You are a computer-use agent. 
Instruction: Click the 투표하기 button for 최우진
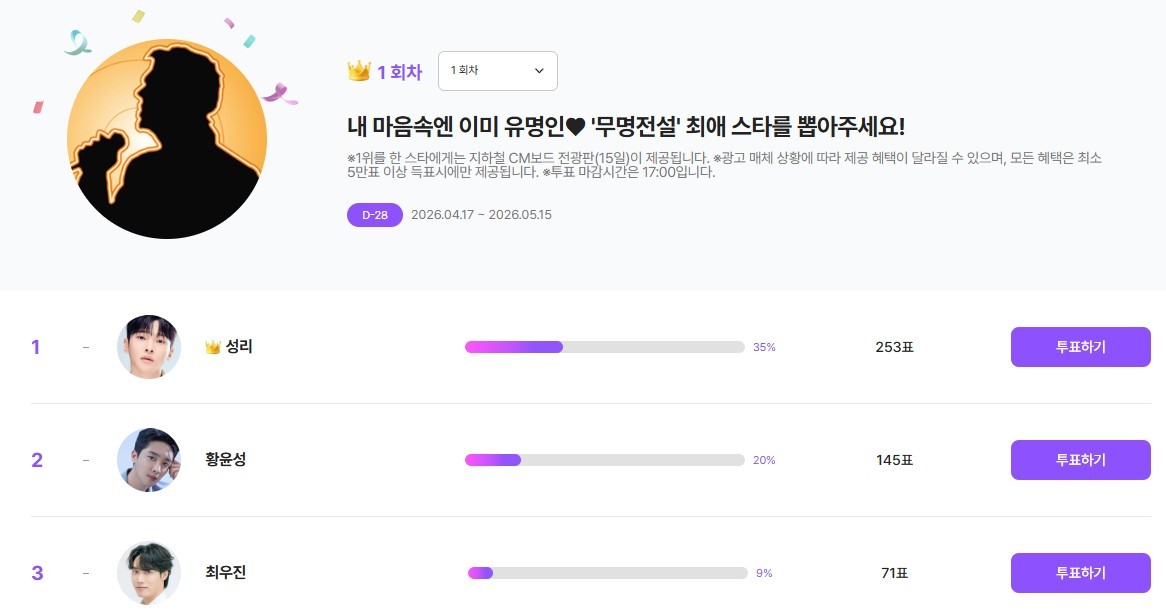pyautogui.click(x=1080, y=572)
